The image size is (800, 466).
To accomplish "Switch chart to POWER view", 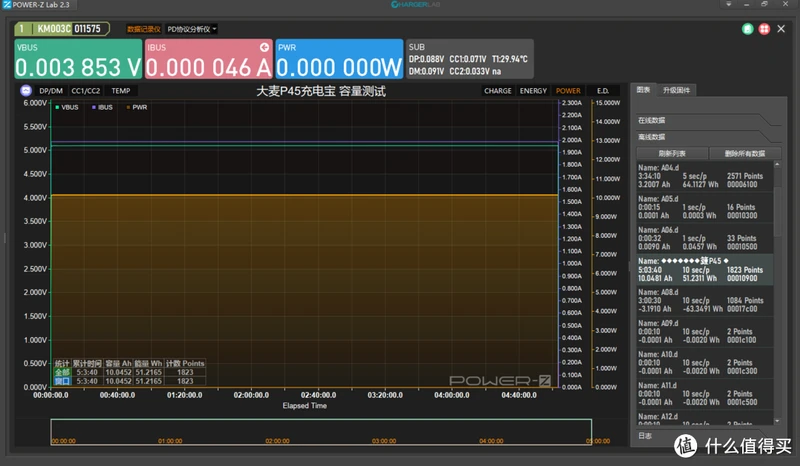I will coord(568,91).
